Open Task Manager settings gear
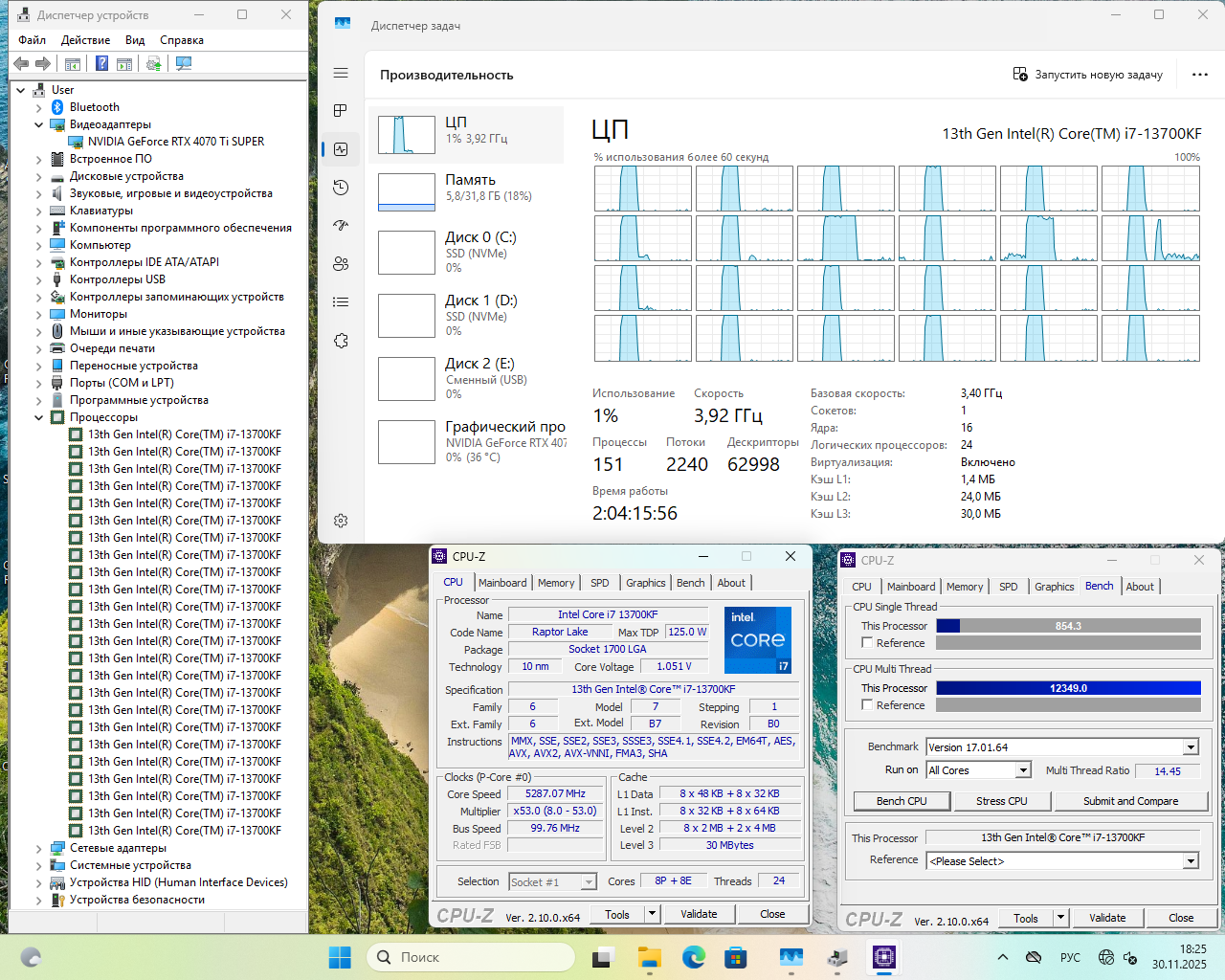 [x=341, y=521]
